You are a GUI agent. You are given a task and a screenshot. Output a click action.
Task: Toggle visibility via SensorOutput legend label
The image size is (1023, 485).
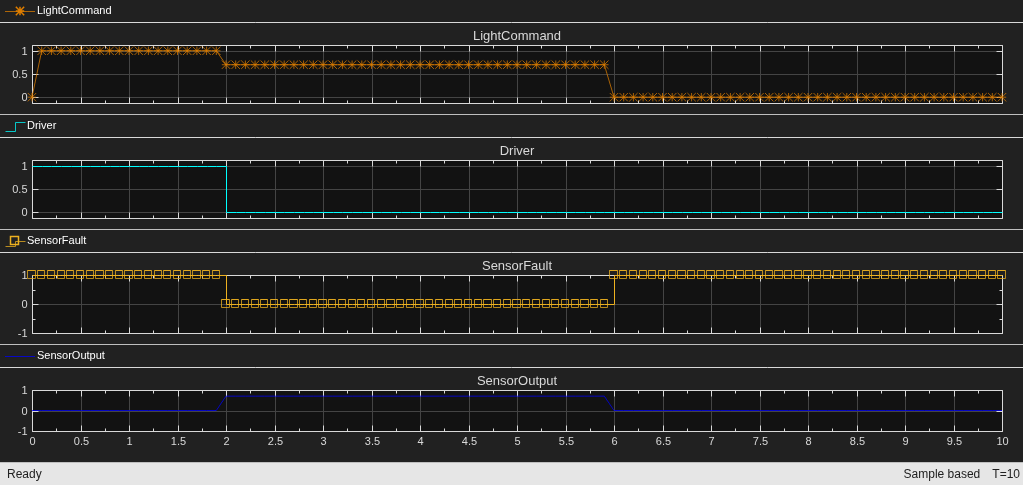(x=70, y=356)
